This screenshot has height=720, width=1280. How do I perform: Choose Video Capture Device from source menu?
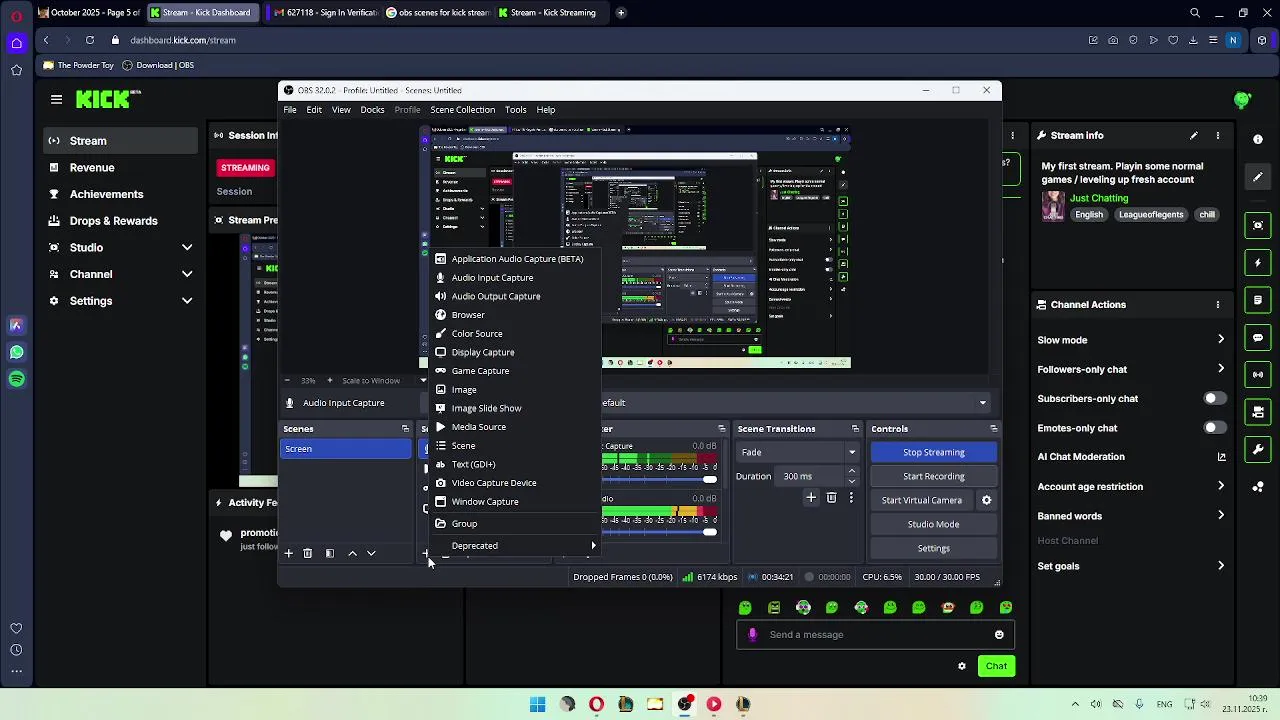pyautogui.click(x=516, y=483)
